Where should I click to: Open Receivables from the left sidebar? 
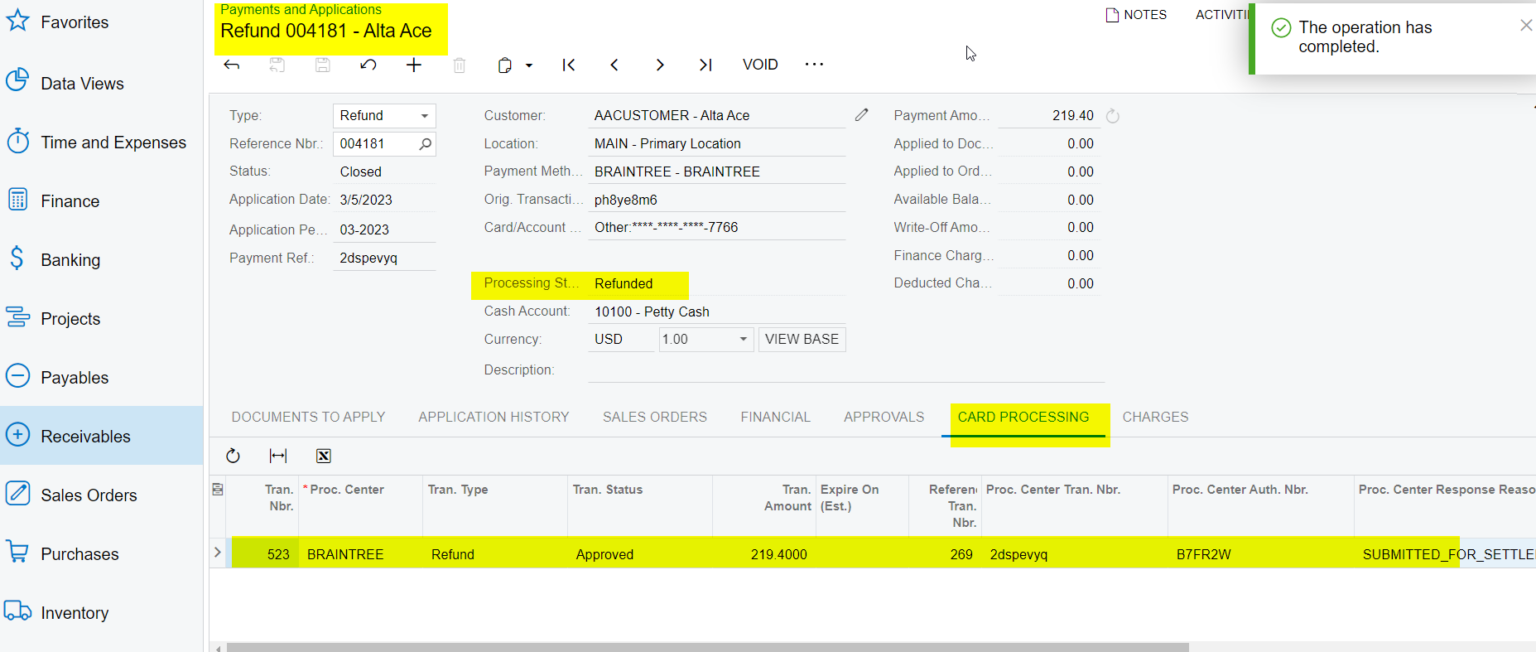pos(87,436)
